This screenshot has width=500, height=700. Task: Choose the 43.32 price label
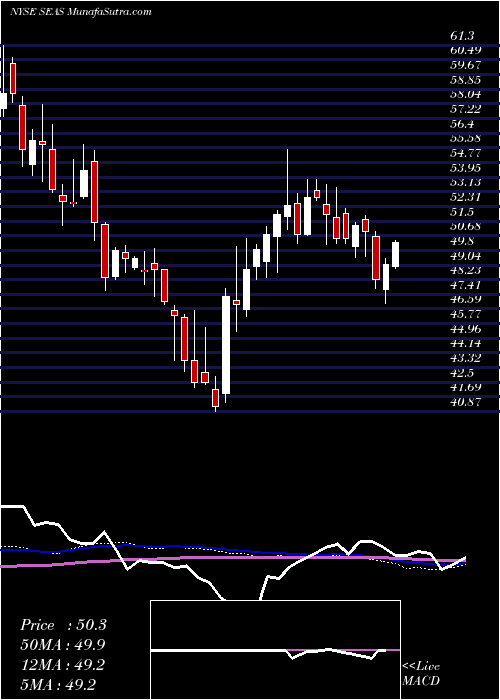[466, 359]
